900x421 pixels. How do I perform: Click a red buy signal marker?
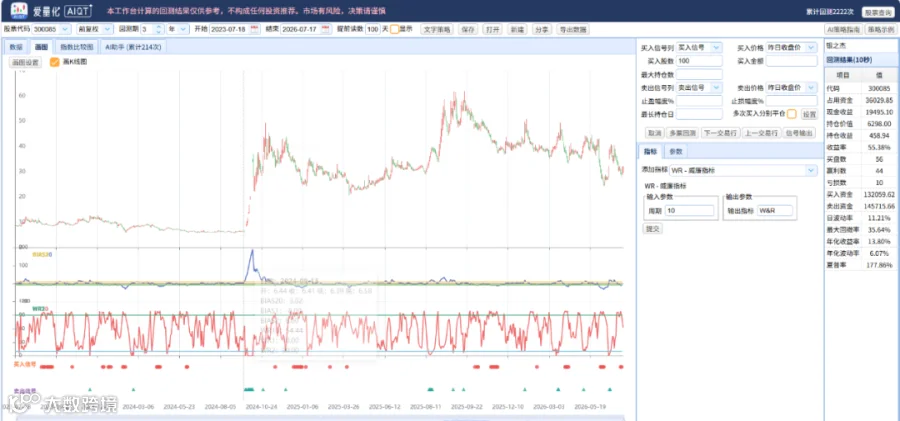[72, 366]
